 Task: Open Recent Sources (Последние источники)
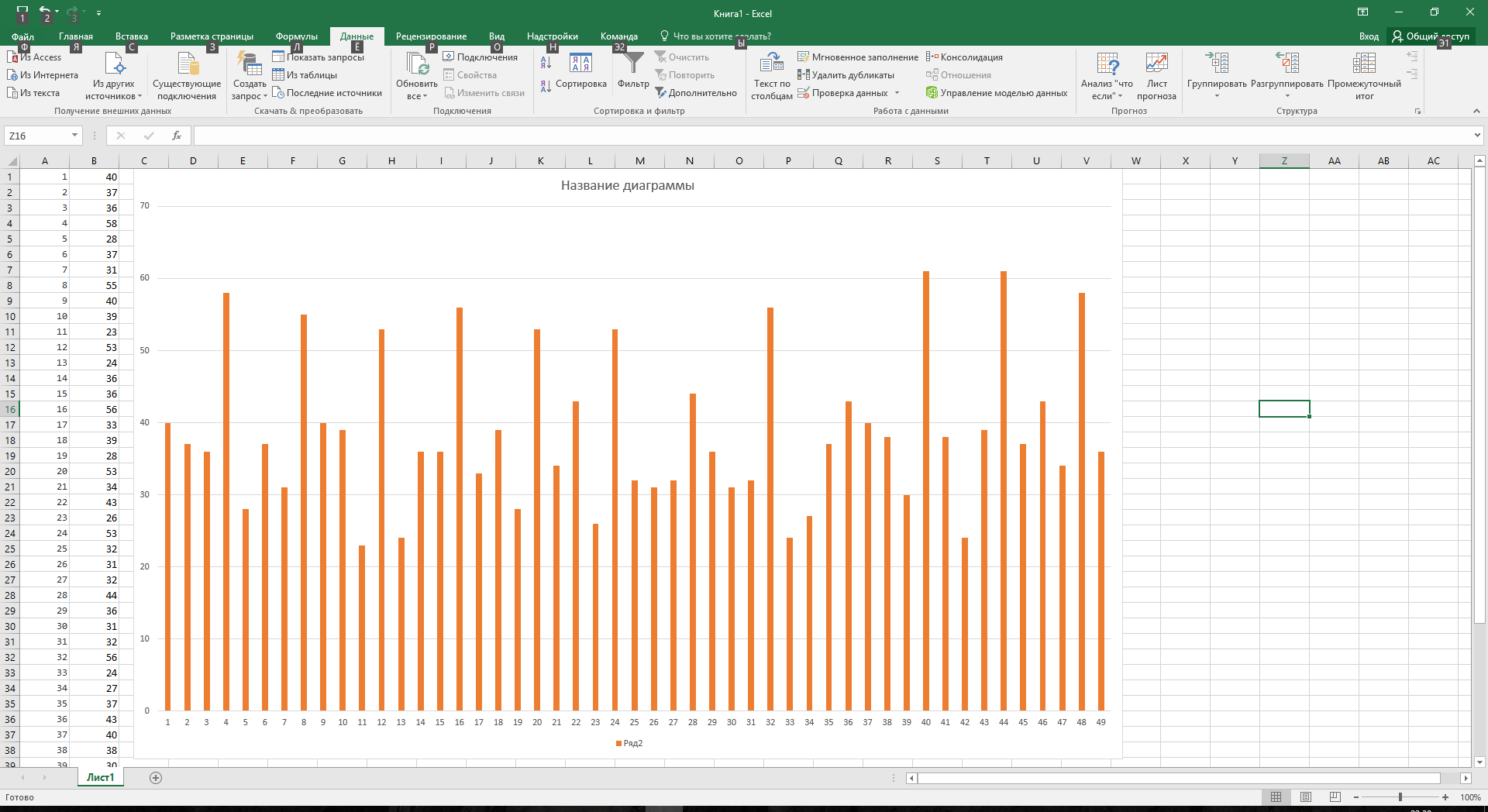pos(327,93)
